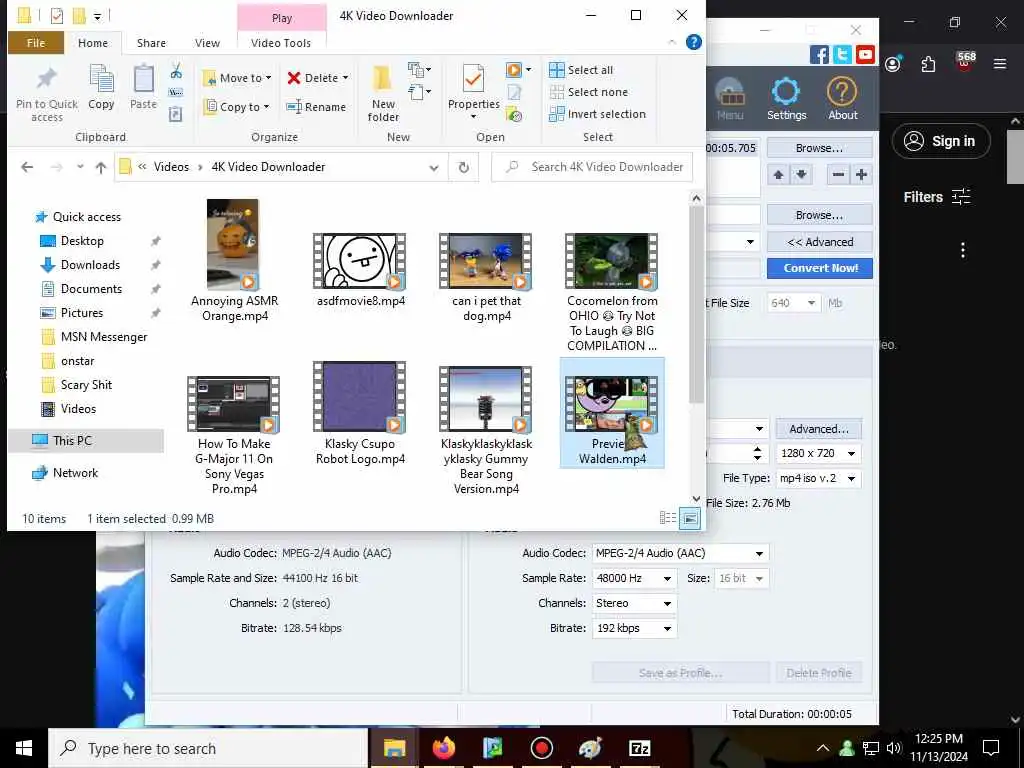Click the Play contextual tab

tap(281, 18)
